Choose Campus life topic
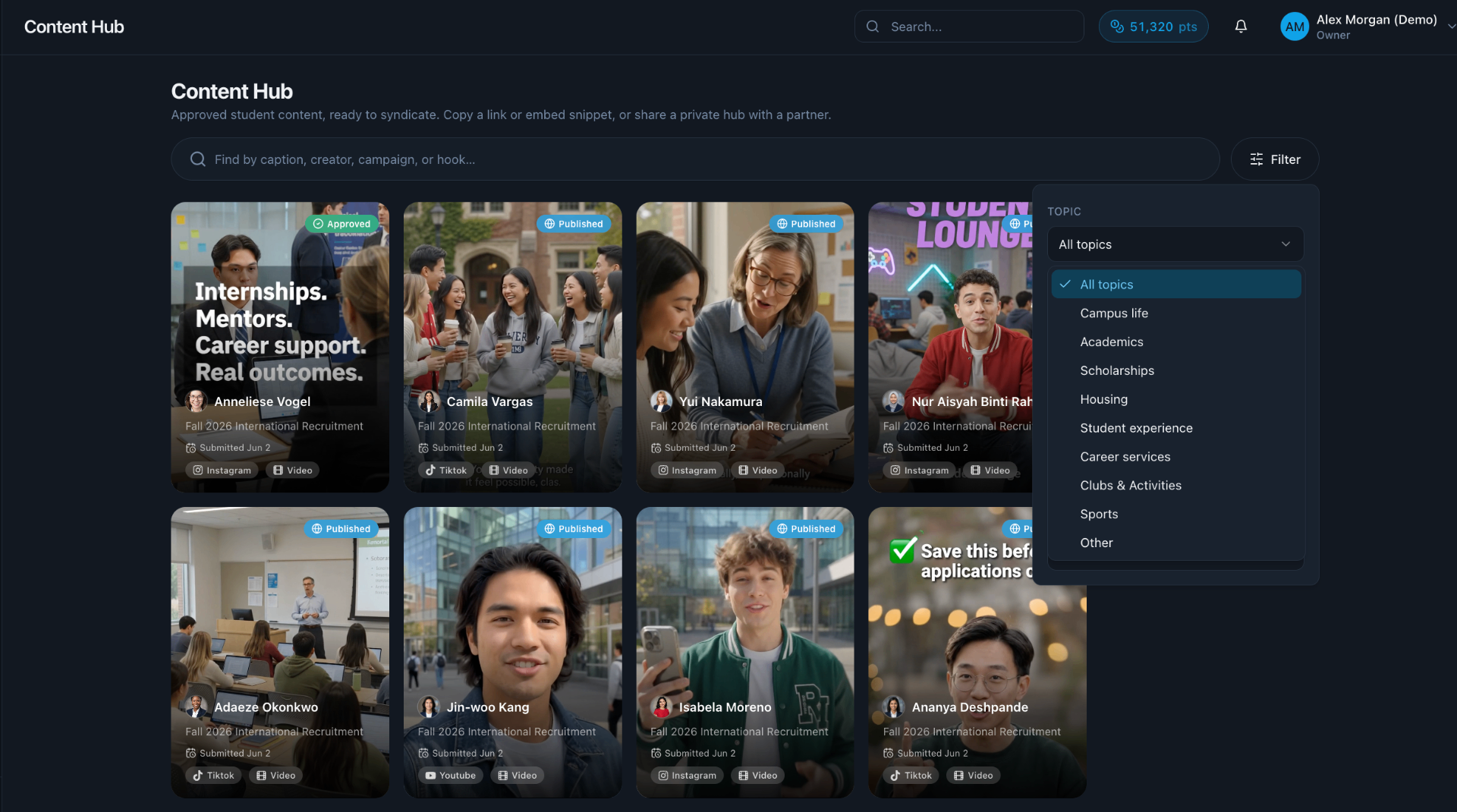Viewport: 1457px width, 812px height. (1175, 313)
